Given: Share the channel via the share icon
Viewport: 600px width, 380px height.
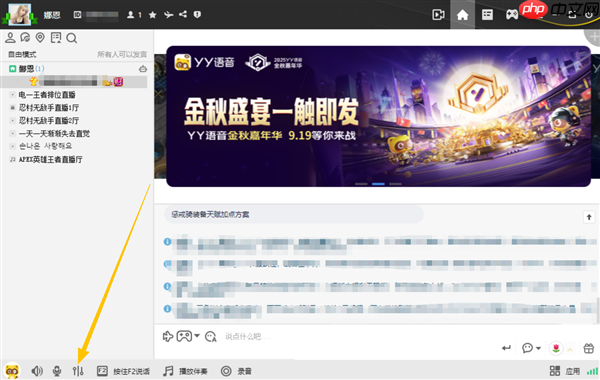Looking at the screenshot, I should [x=183, y=14].
